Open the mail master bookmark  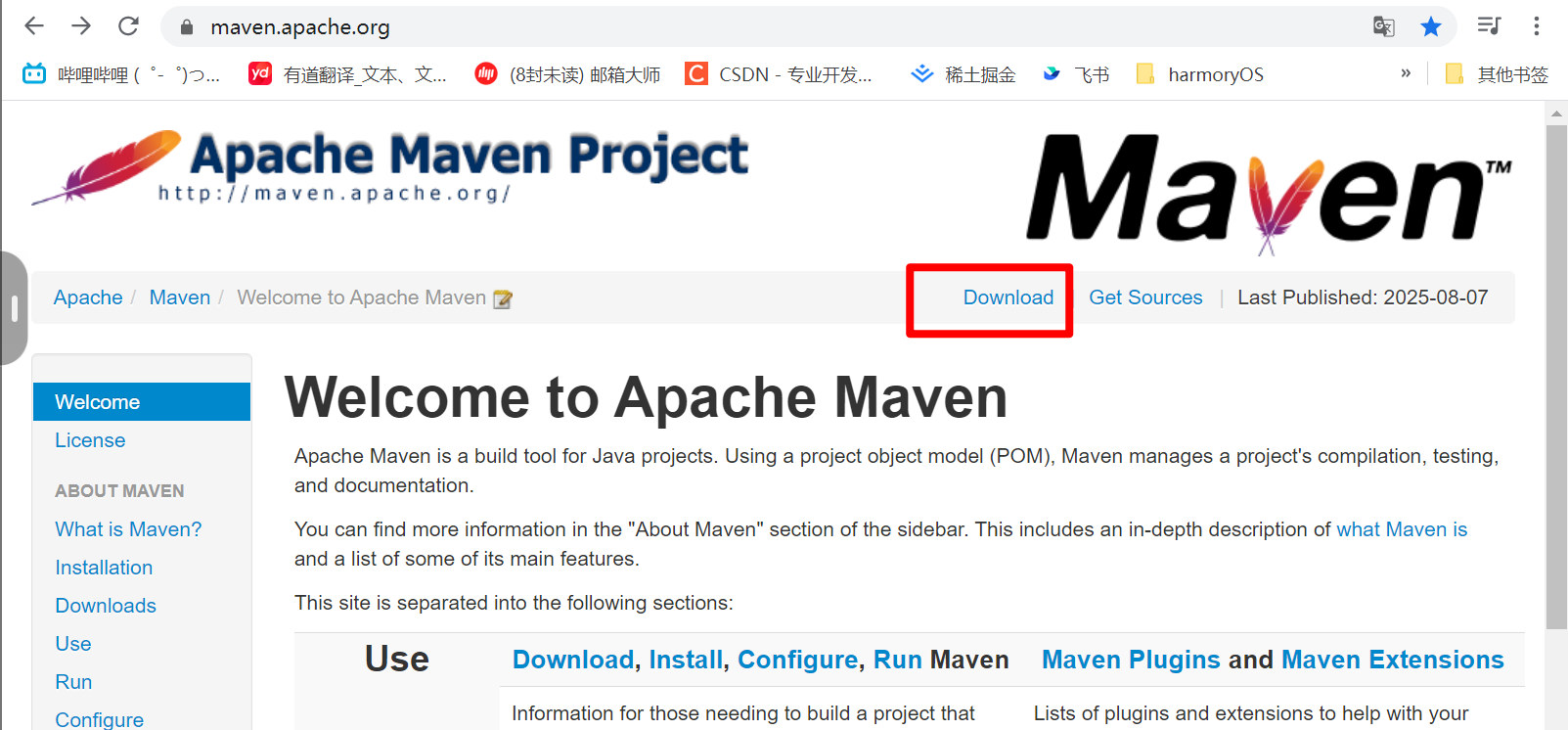[567, 74]
